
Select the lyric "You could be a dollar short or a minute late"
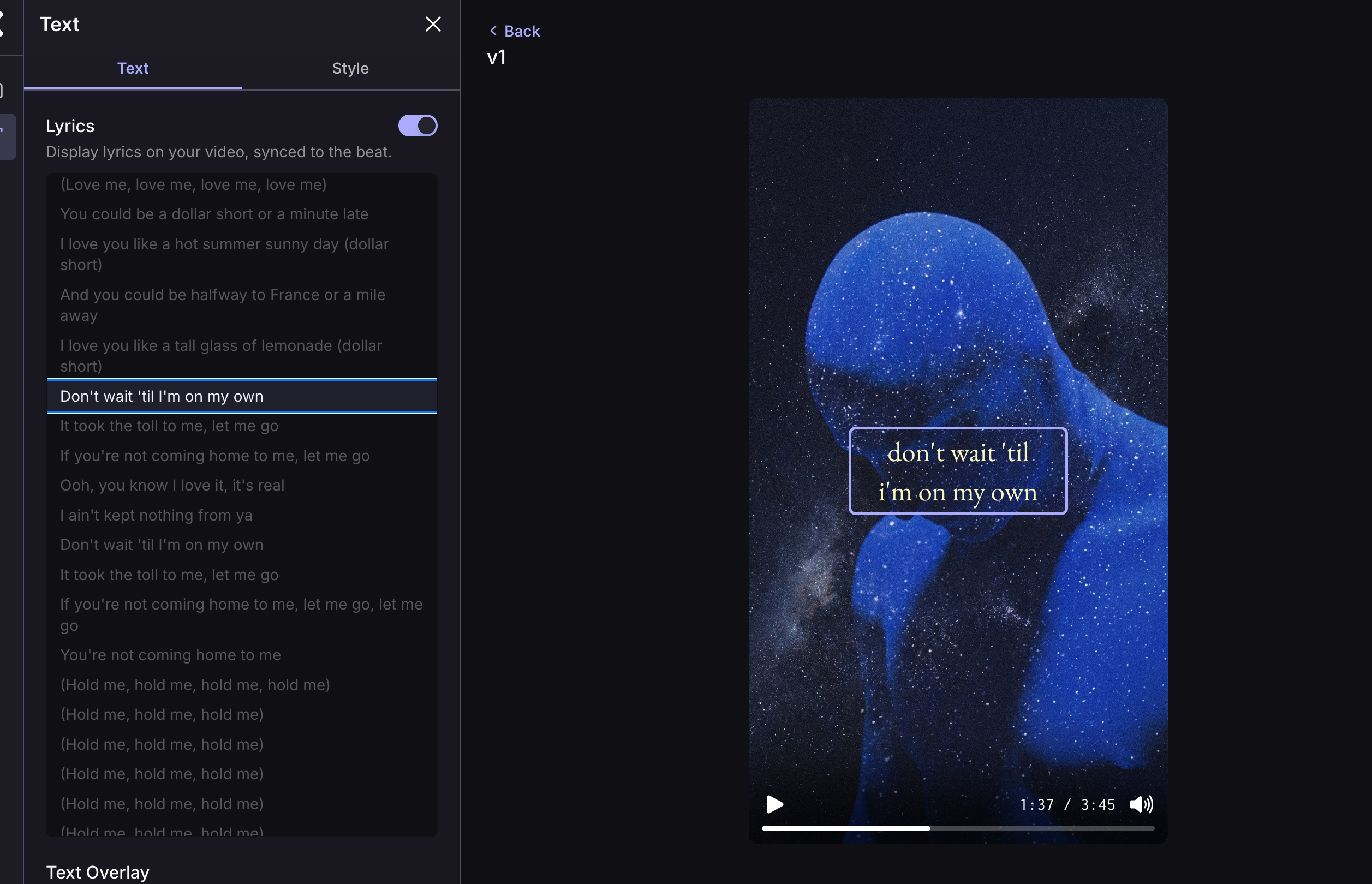click(214, 214)
